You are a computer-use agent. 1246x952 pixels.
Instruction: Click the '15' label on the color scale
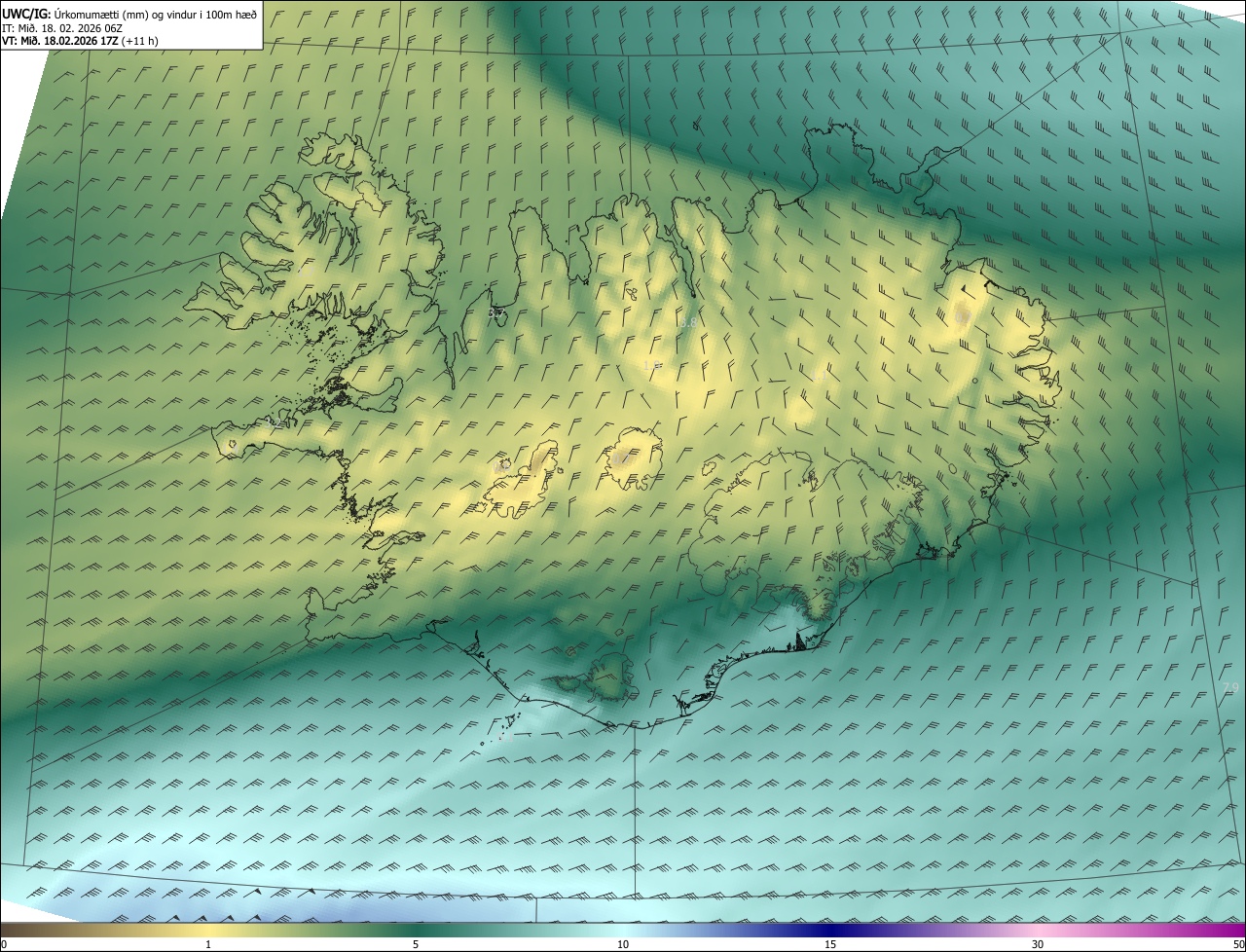830,944
